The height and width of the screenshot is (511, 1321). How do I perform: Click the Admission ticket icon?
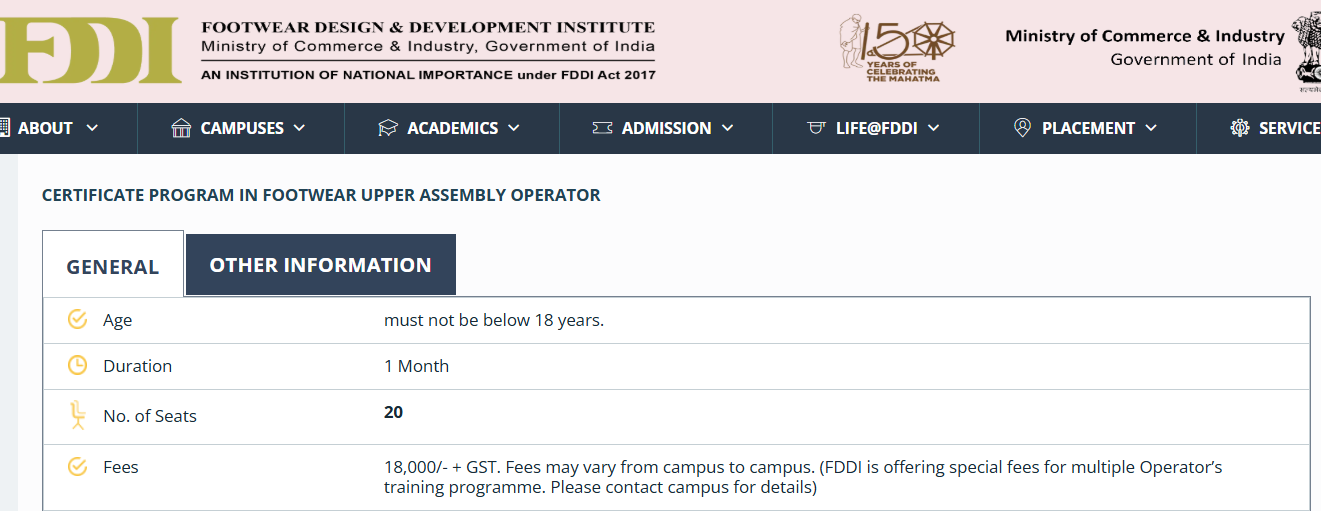tap(602, 128)
